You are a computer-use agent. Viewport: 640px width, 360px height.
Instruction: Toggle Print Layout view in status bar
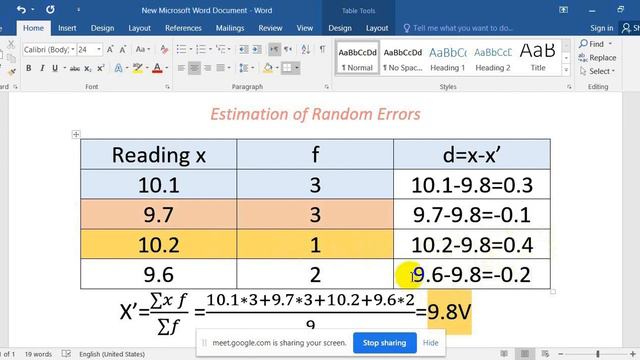(524, 353)
